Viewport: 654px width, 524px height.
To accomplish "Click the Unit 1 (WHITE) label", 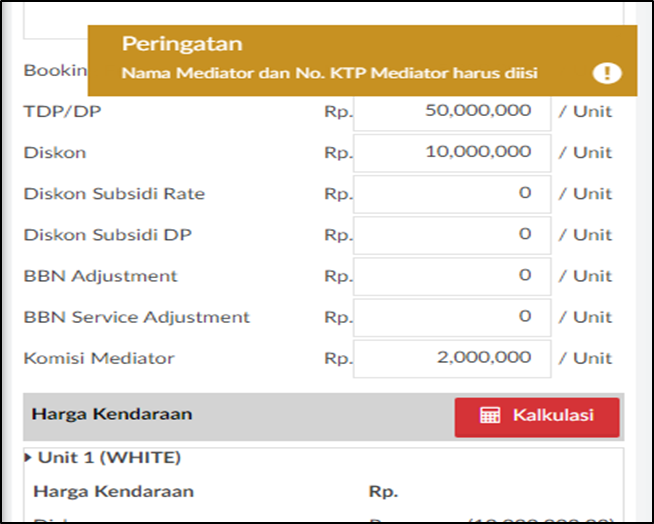I will [109, 458].
